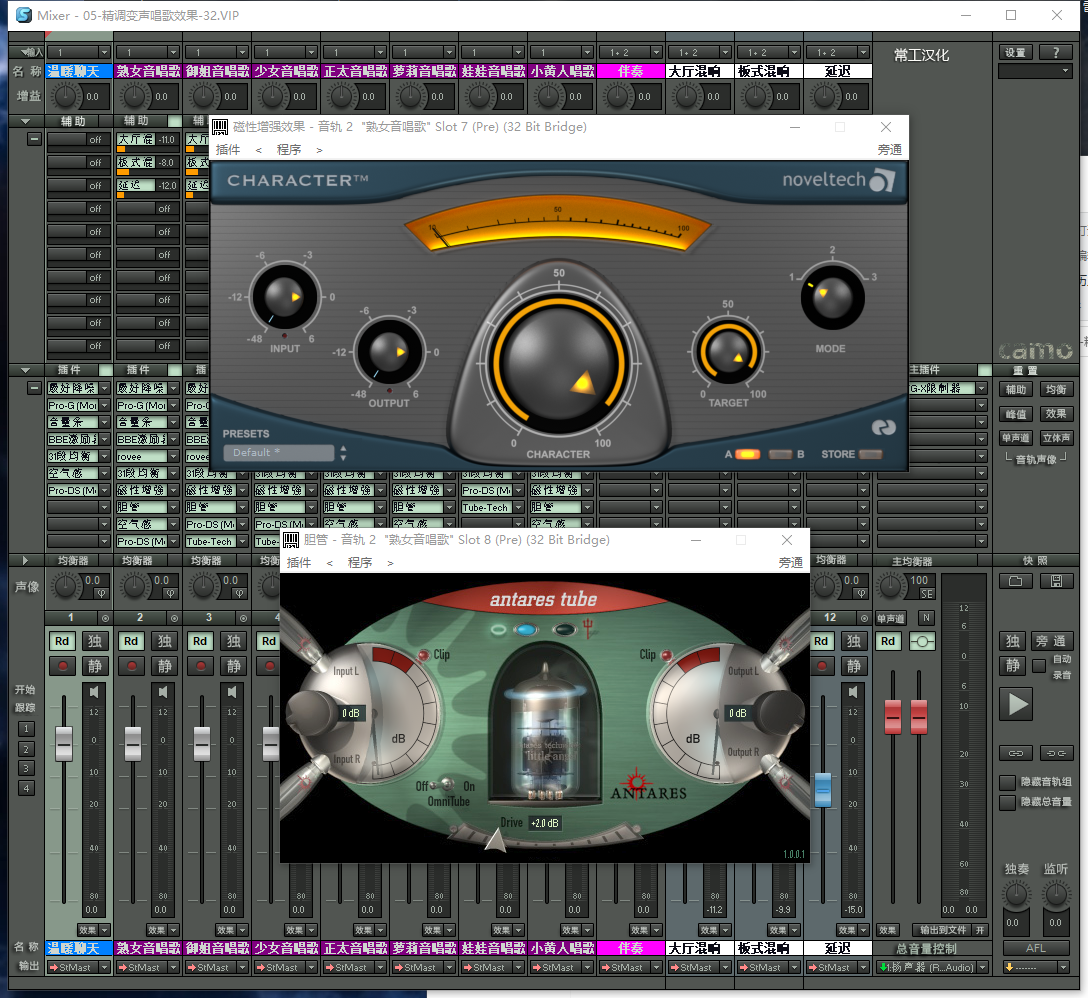Toggle Rd automation on channel 3
This screenshot has height=998, width=1088.
click(200, 641)
